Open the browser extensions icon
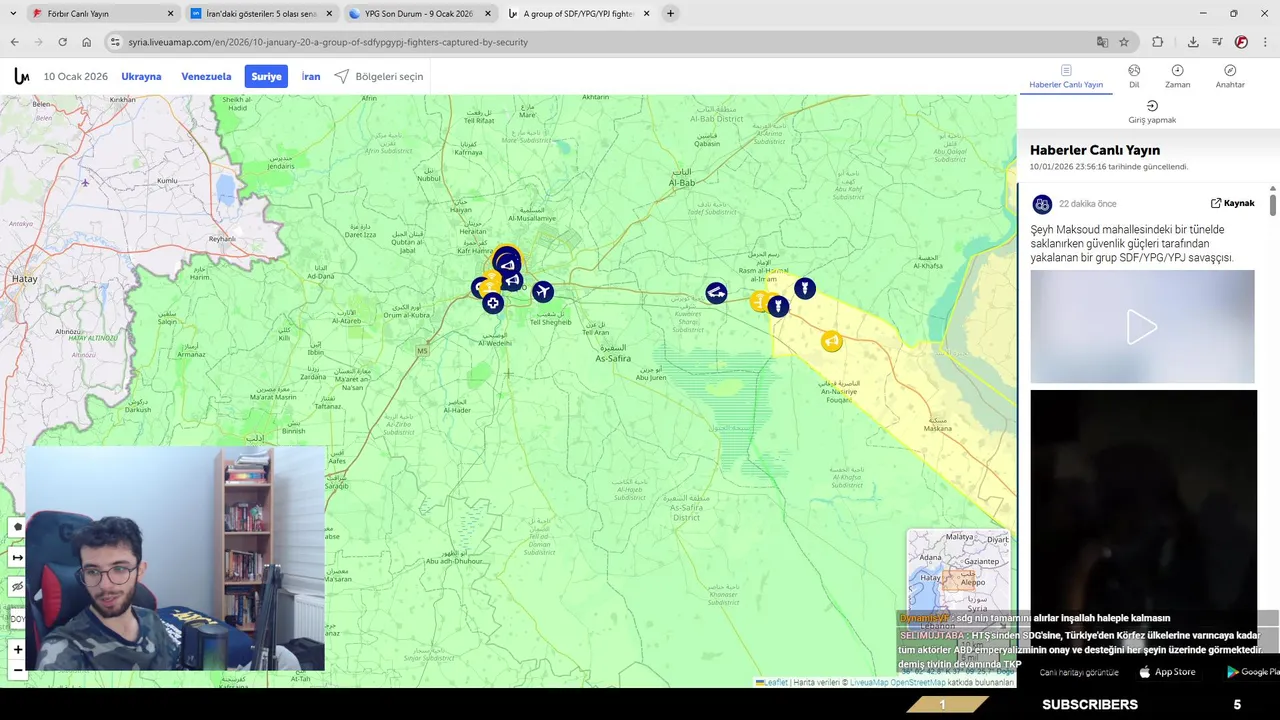1280x720 pixels. (x=1158, y=42)
